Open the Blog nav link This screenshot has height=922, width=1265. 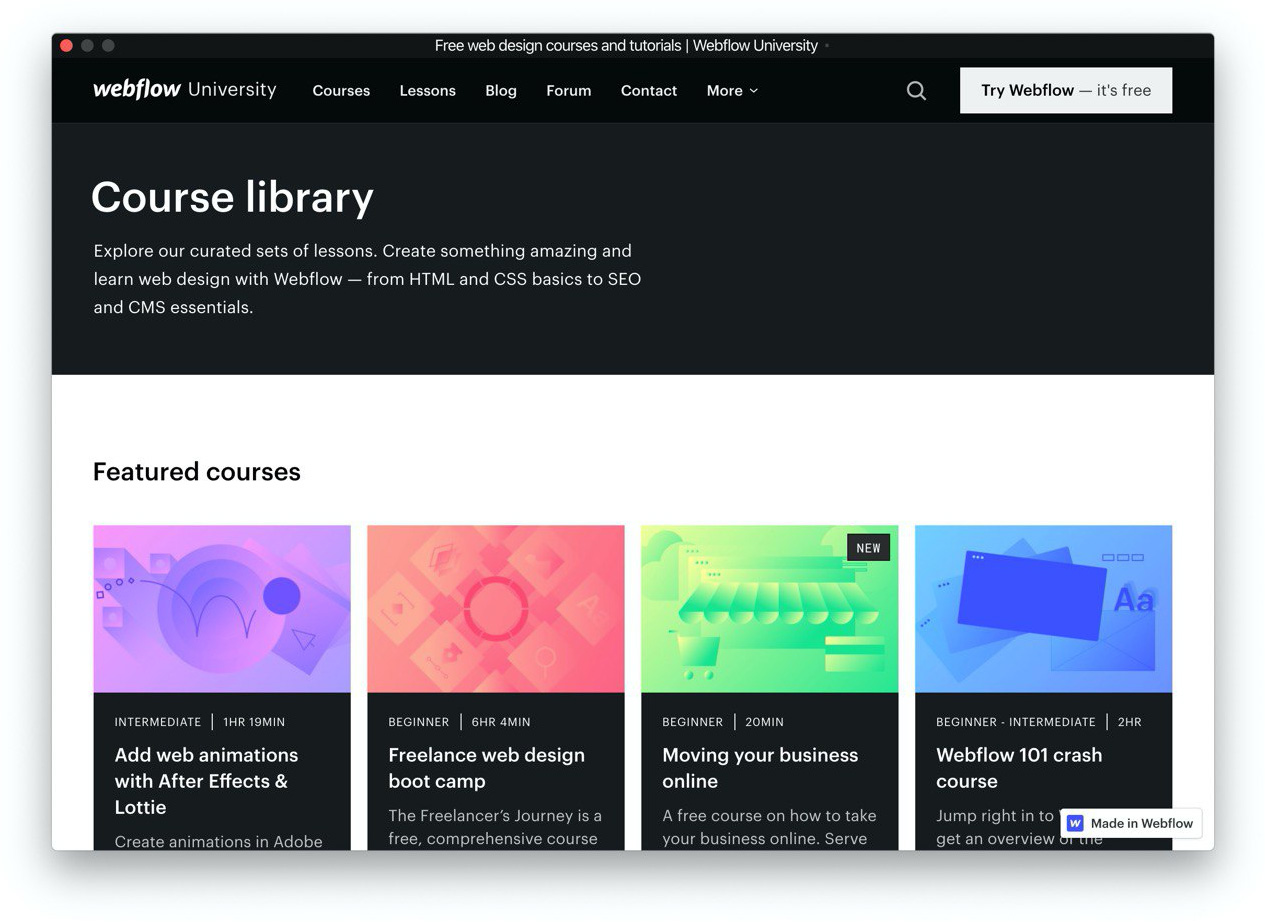click(x=501, y=91)
